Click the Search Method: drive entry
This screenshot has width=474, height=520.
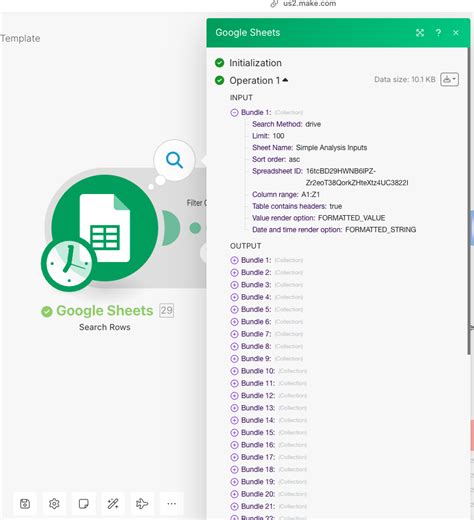286,124
